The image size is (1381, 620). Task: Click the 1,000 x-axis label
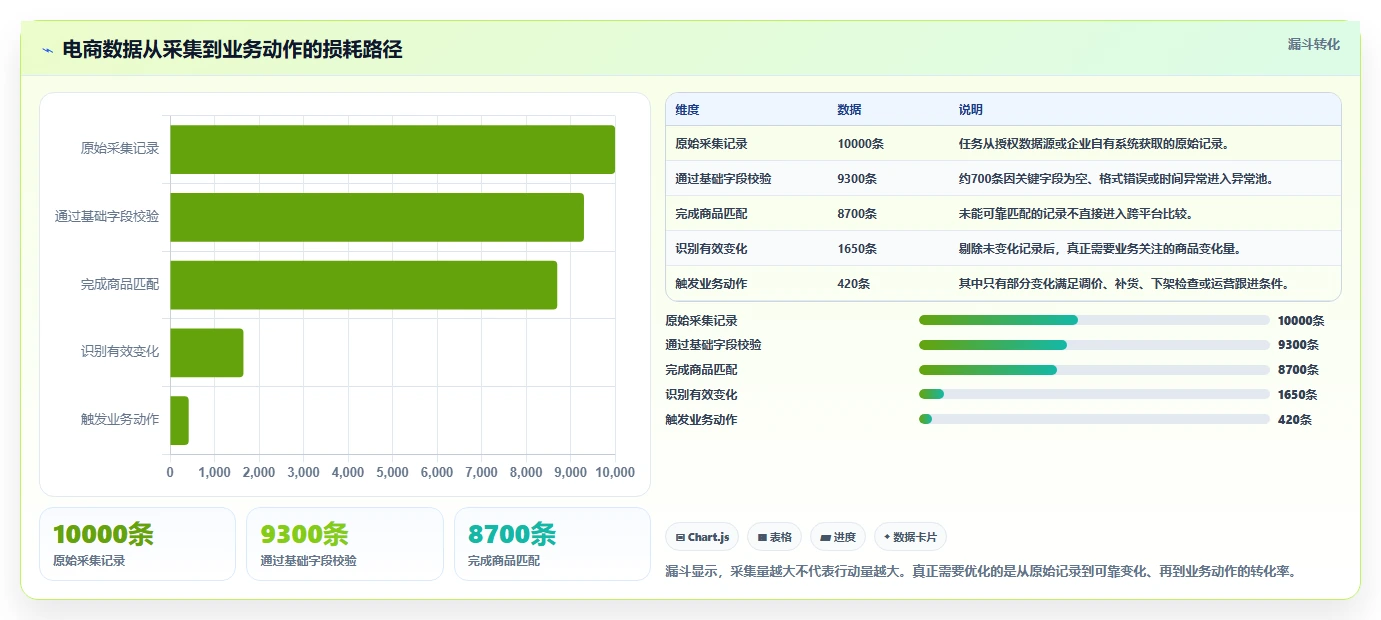point(214,472)
